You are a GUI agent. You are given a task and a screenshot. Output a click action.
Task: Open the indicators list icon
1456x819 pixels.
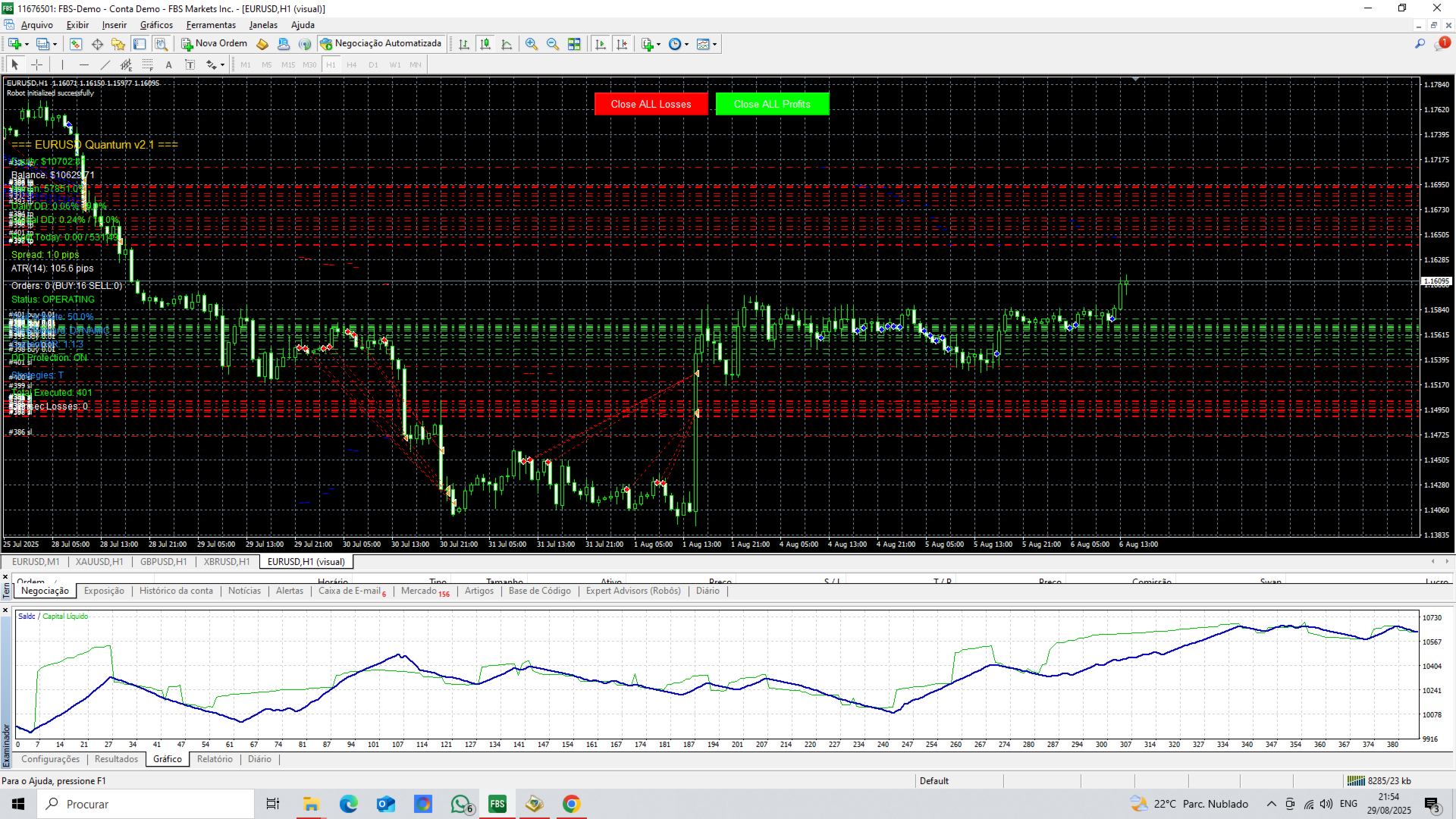[x=647, y=44]
